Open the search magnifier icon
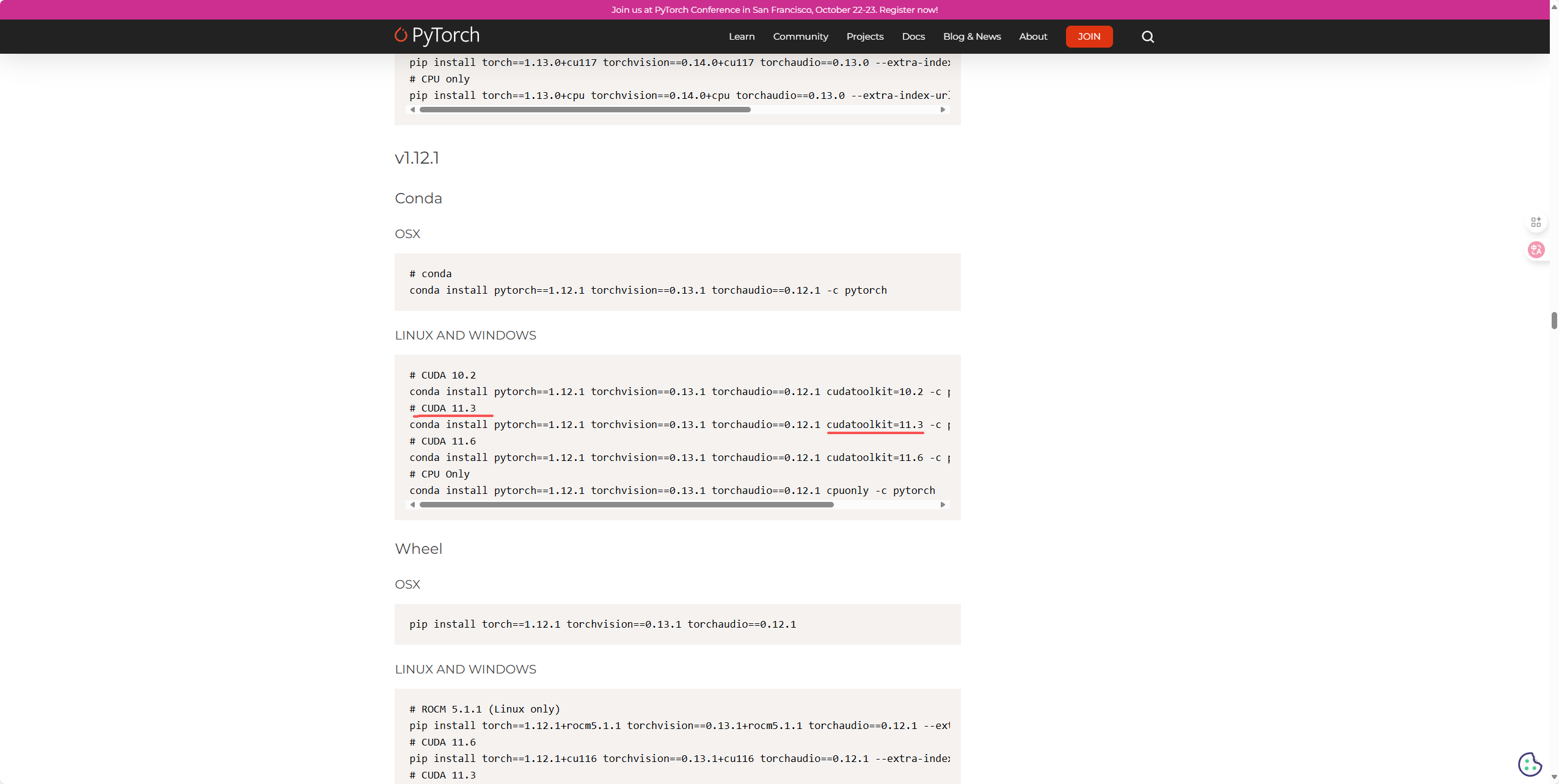Screen dimensions: 1559x784 [x=1147, y=37]
